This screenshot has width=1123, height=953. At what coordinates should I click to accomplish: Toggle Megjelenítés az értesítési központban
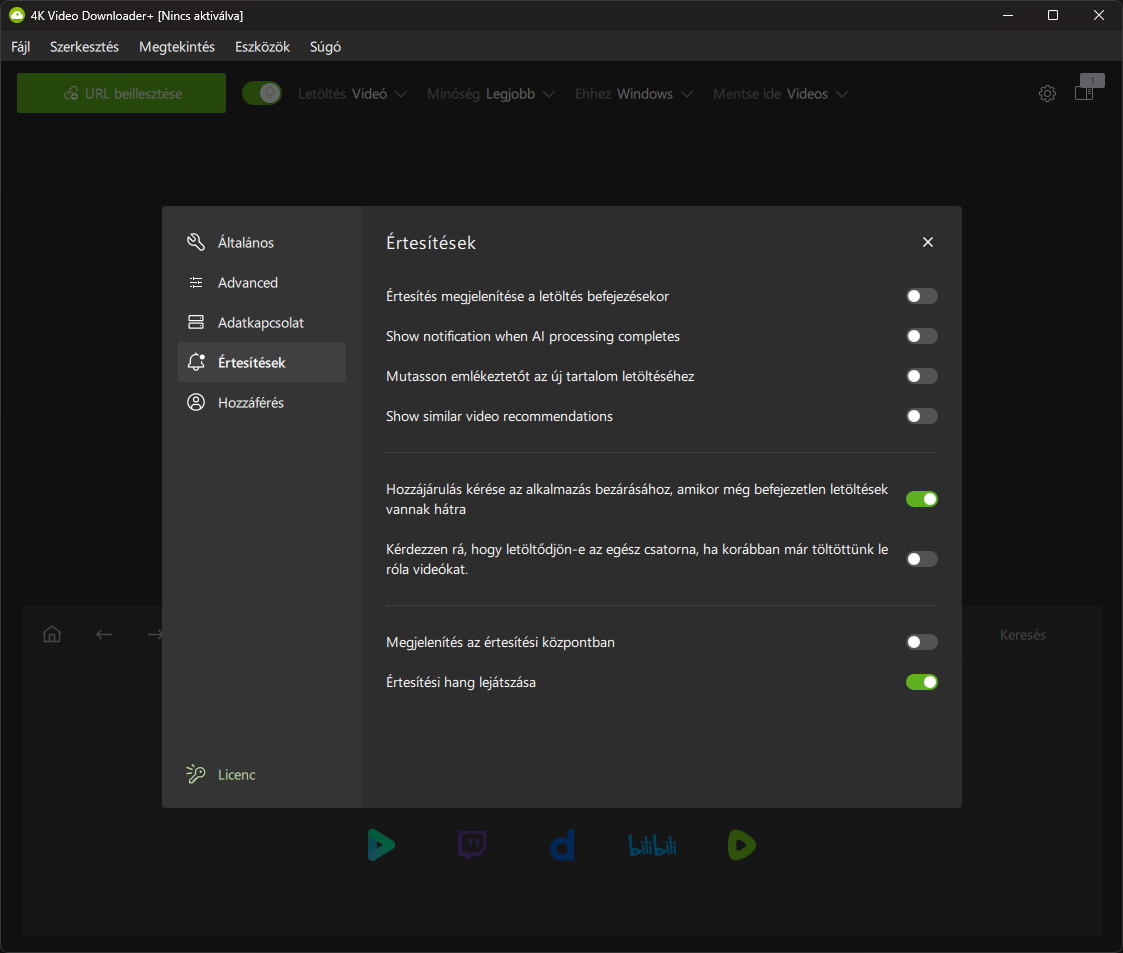click(x=921, y=642)
